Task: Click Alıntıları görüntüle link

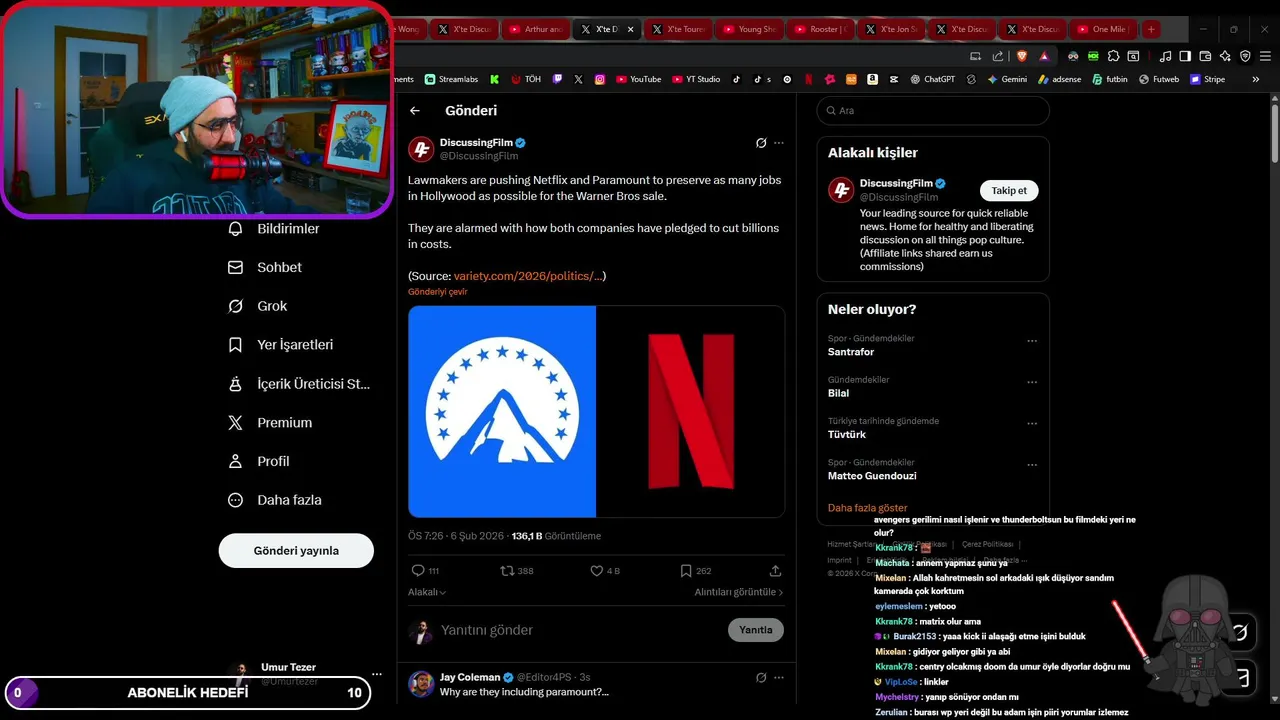Action: pos(739,592)
